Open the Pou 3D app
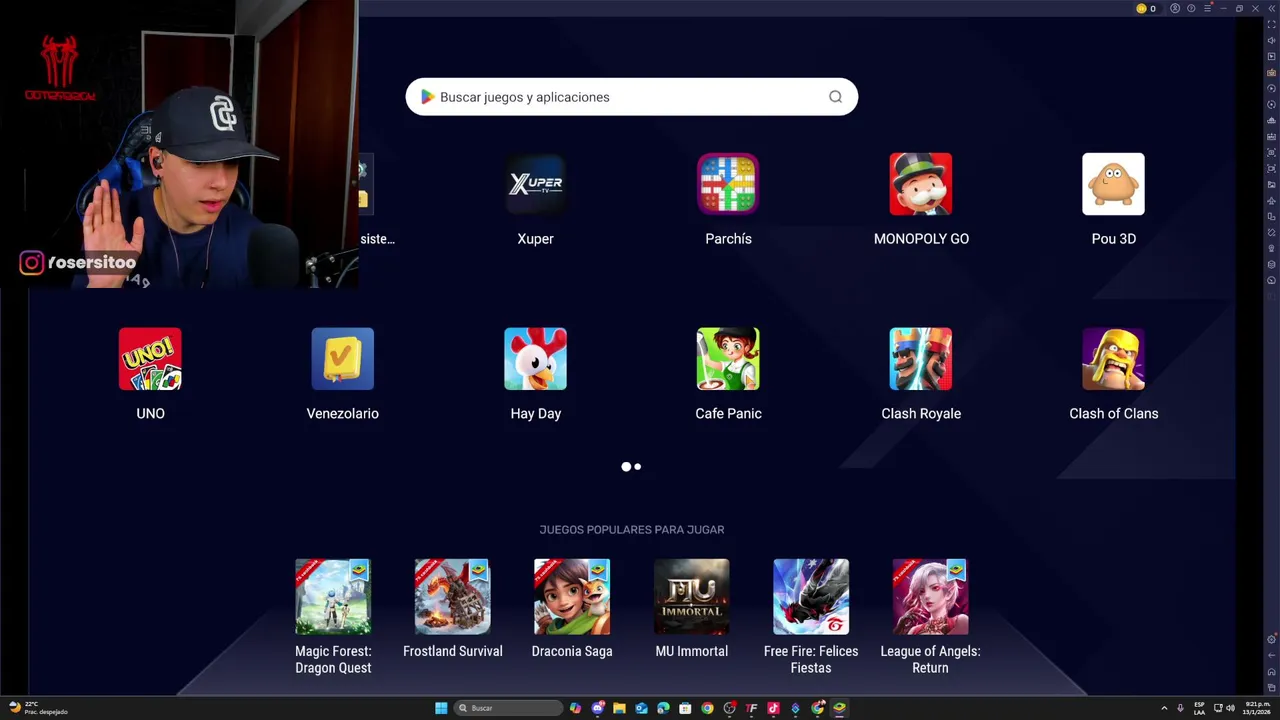This screenshot has height=720, width=1280. (1113, 184)
